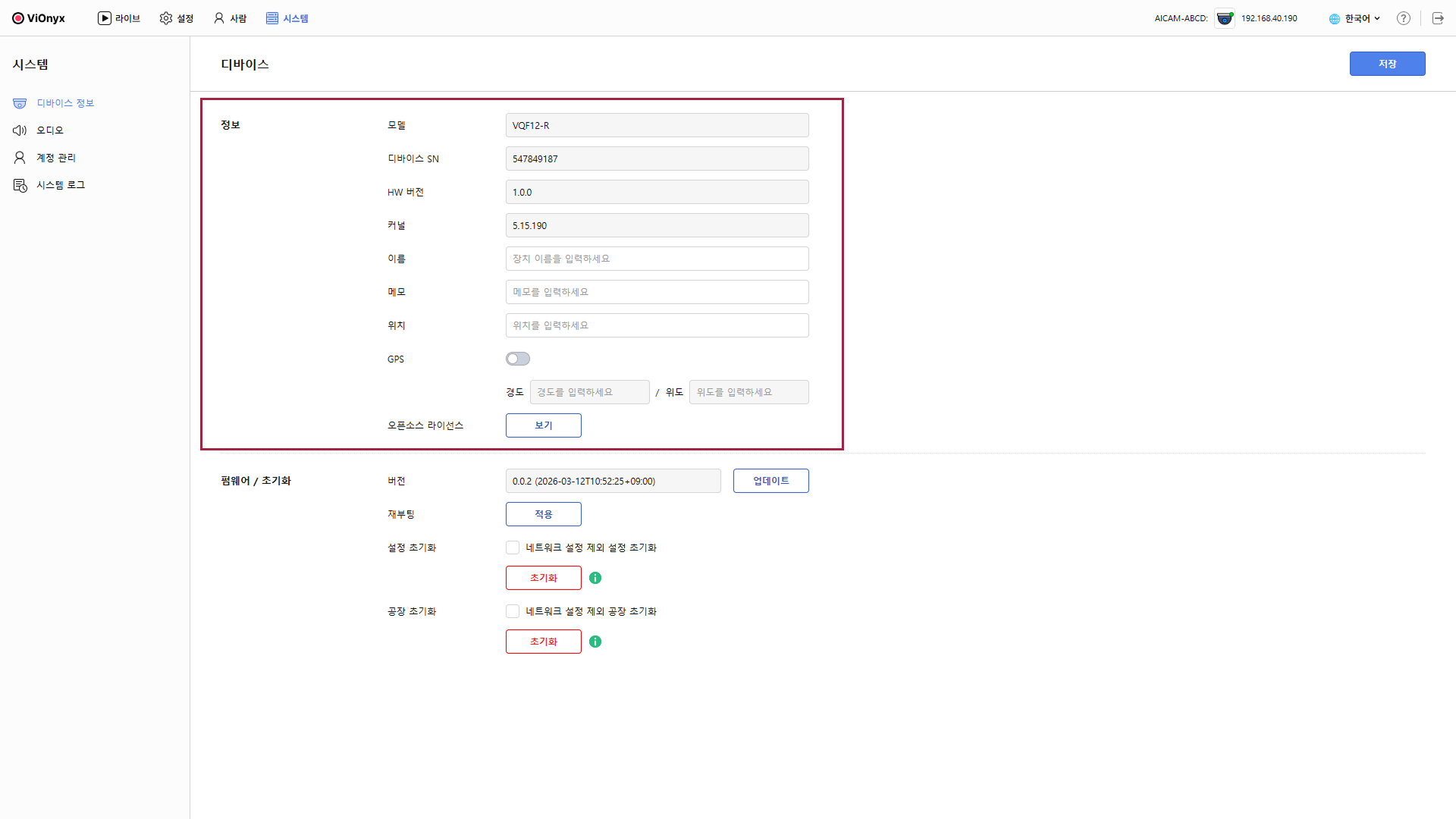This screenshot has height=819, width=1456.
Task: Open the camera device thumbnail icon
Action: click(x=1224, y=18)
